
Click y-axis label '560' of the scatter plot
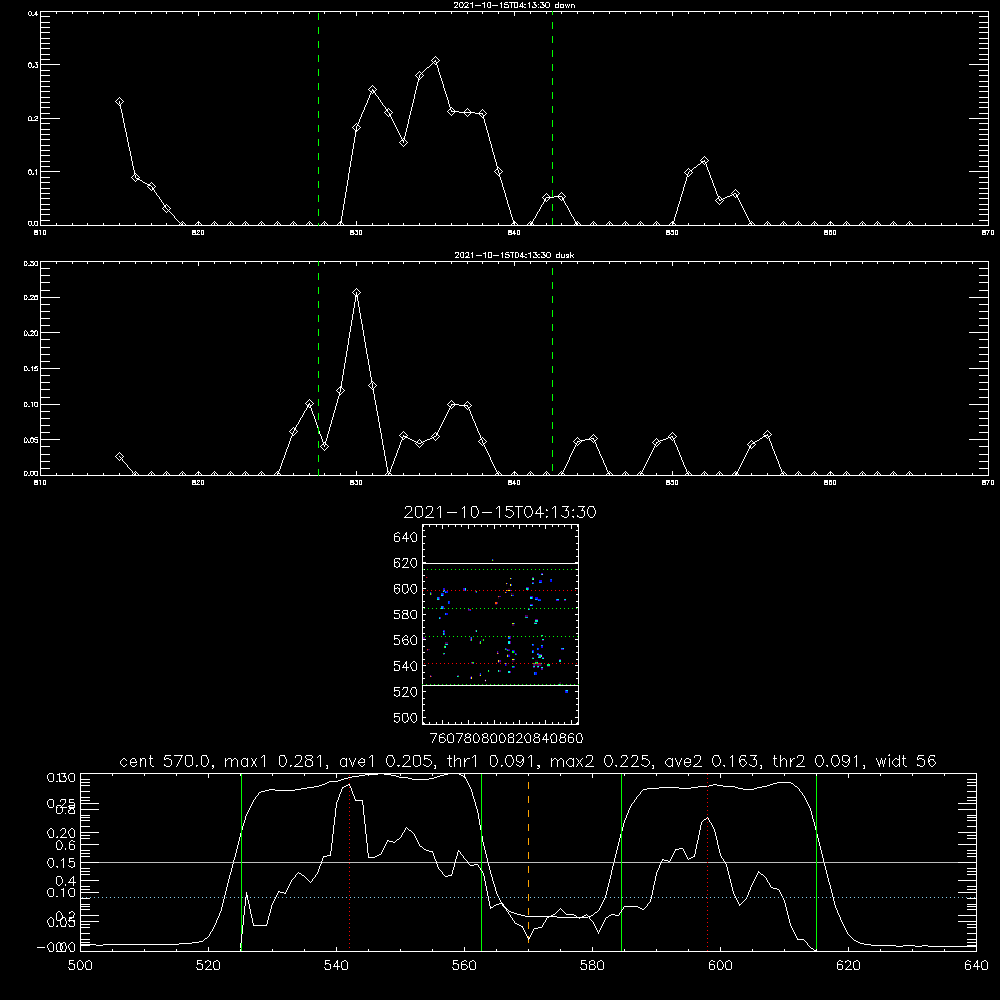pyautogui.click(x=406, y=640)
